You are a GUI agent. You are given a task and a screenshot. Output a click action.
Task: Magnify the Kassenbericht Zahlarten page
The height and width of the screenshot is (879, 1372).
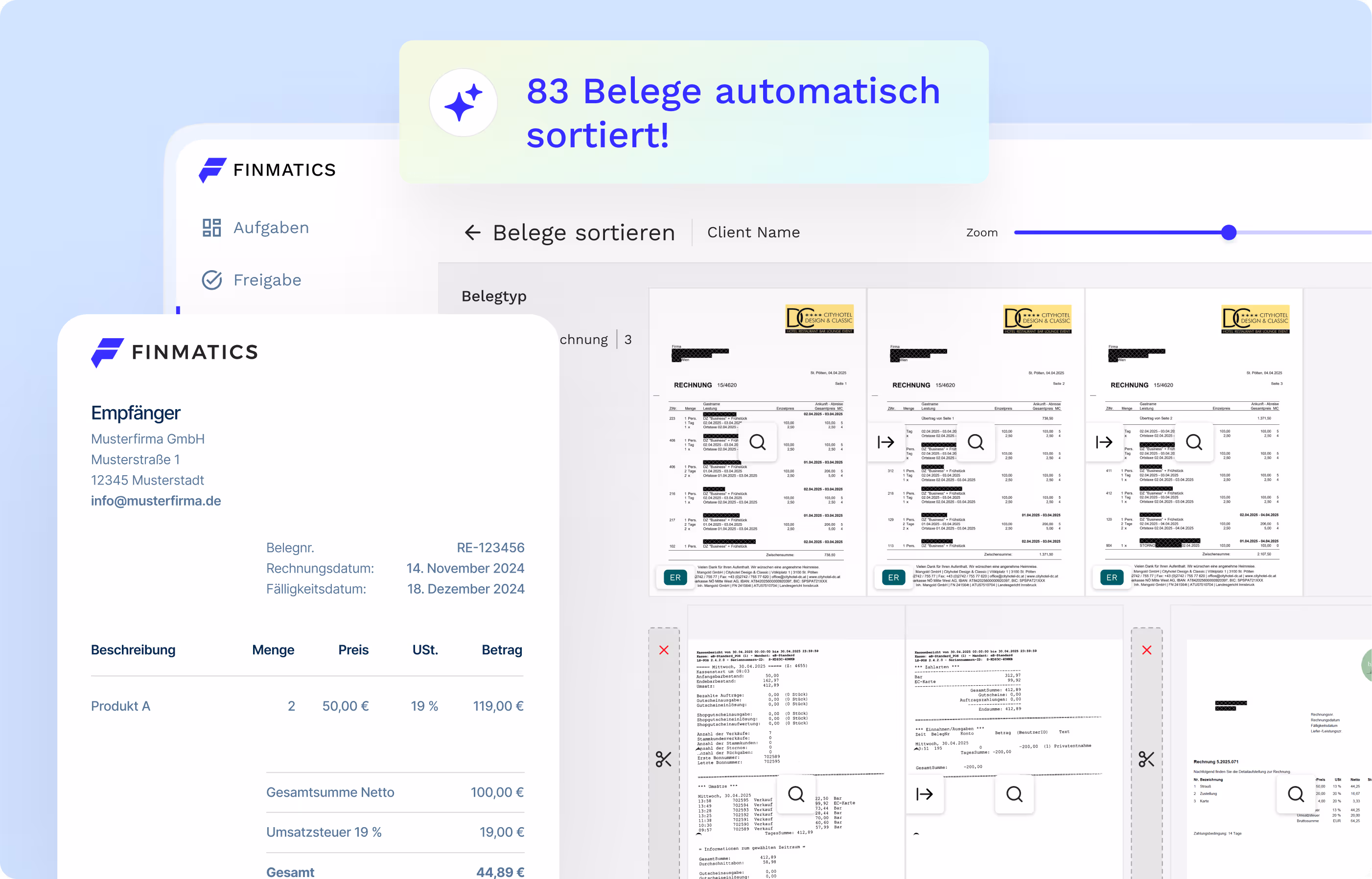1014,794
